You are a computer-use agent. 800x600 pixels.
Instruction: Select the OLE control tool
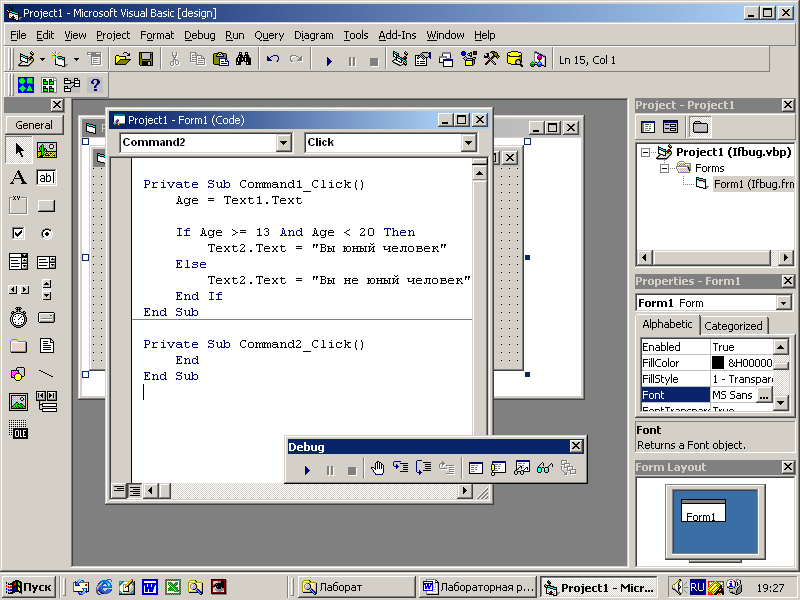[18, 430]
